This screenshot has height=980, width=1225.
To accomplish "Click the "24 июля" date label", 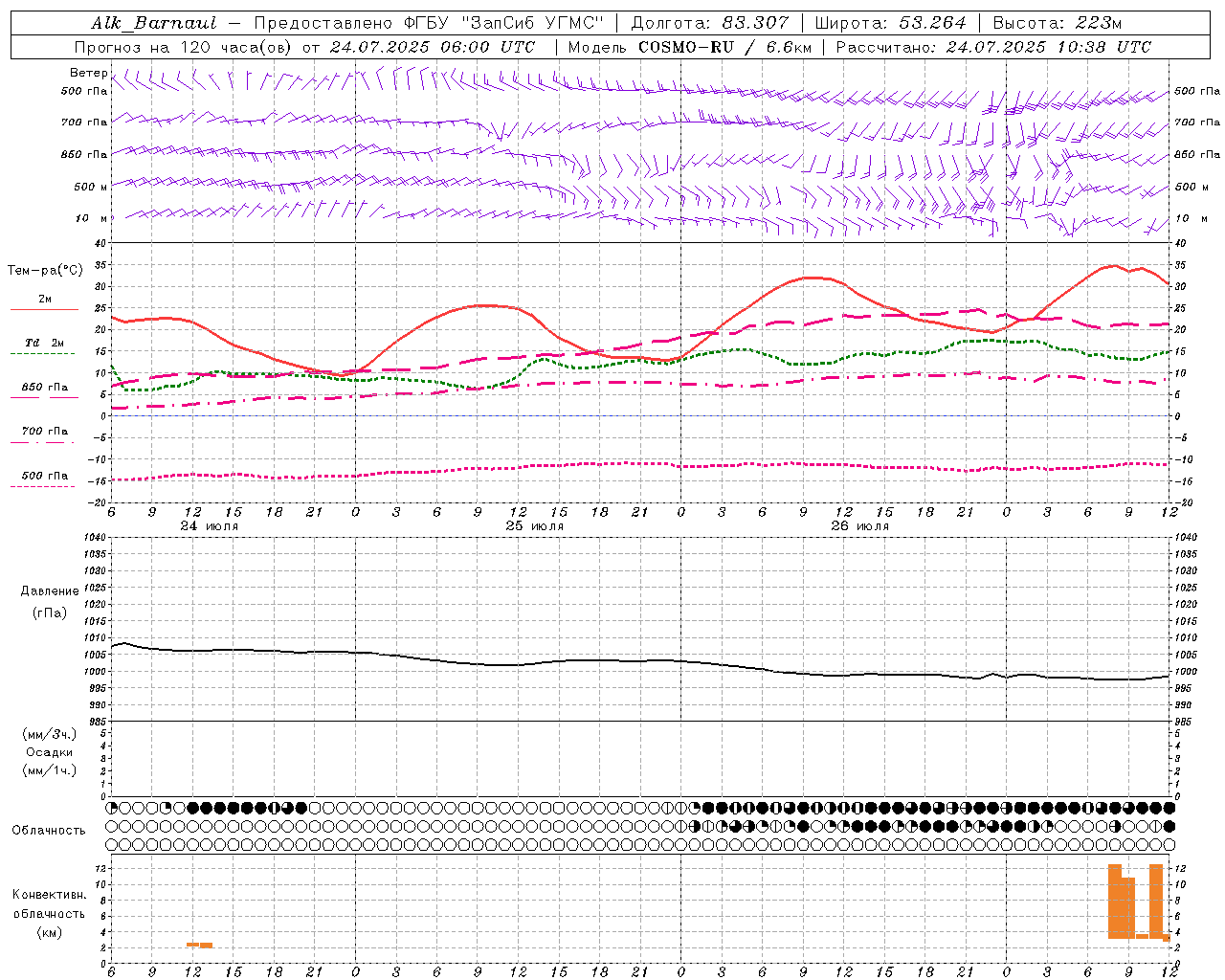I will pyautogui.click(x=209, y=526).
